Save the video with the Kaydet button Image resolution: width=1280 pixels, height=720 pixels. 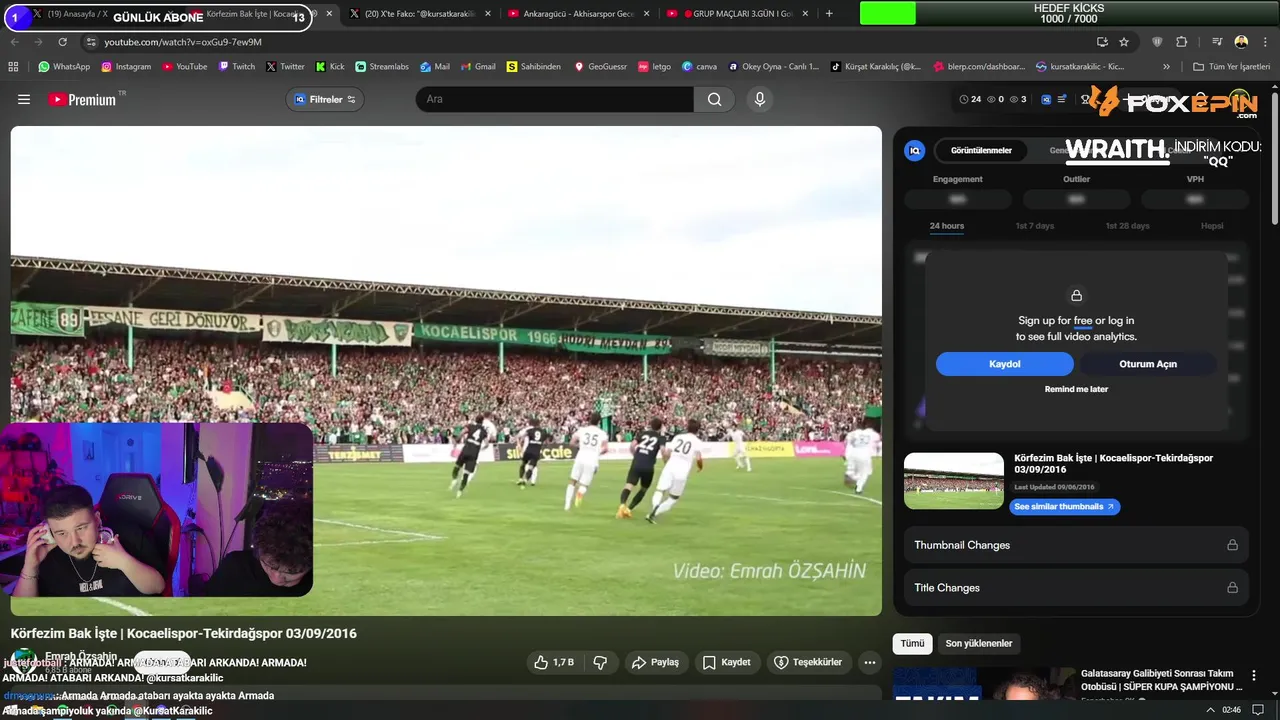pos(726,662)
